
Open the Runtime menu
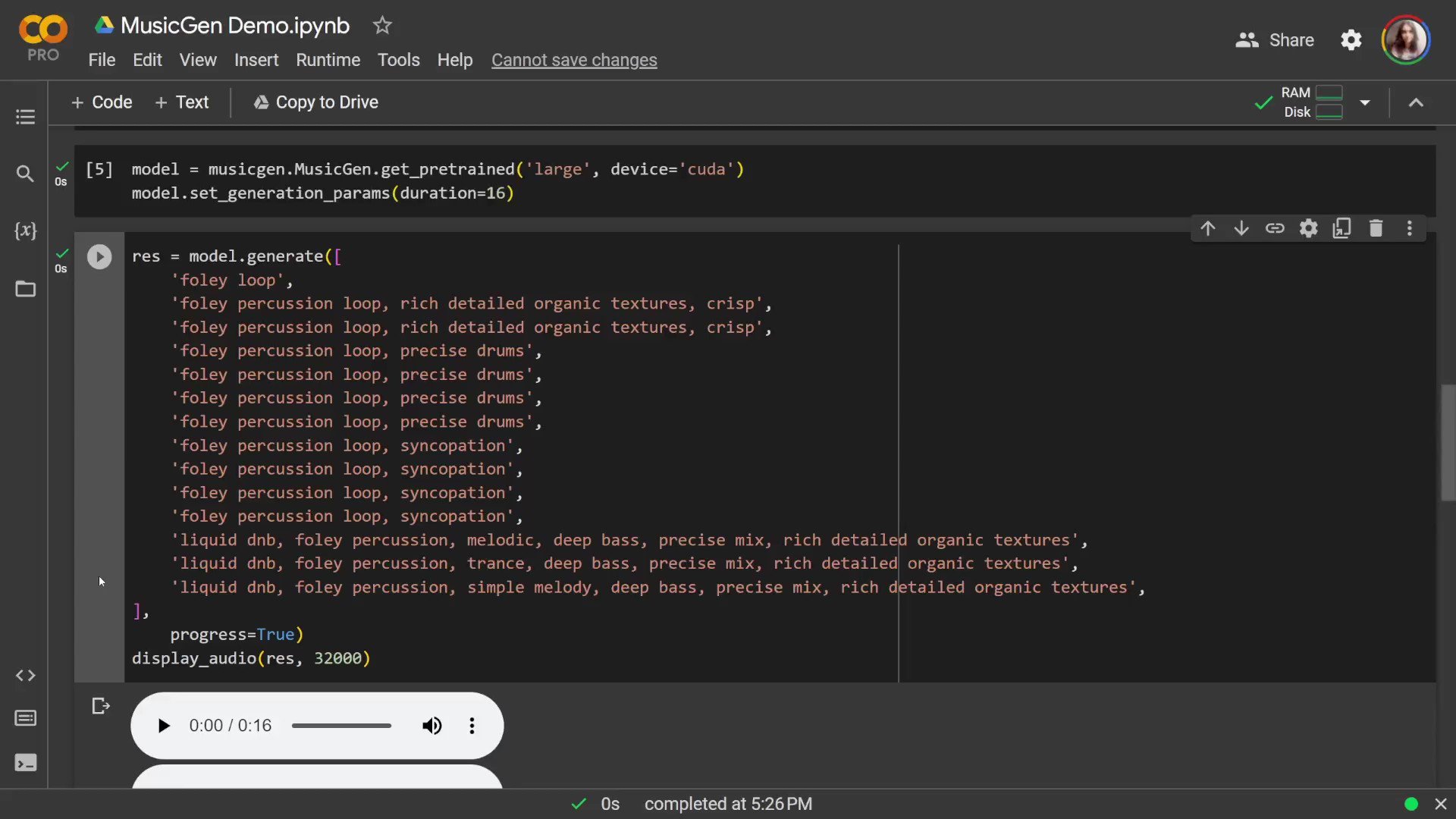tap(328, 60)
